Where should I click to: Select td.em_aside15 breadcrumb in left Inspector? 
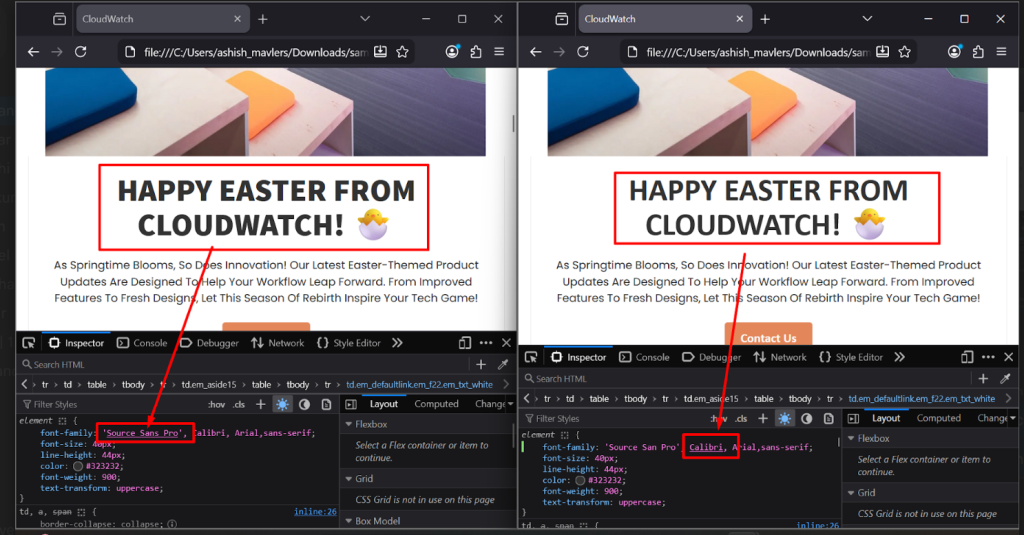coord(209,385)
